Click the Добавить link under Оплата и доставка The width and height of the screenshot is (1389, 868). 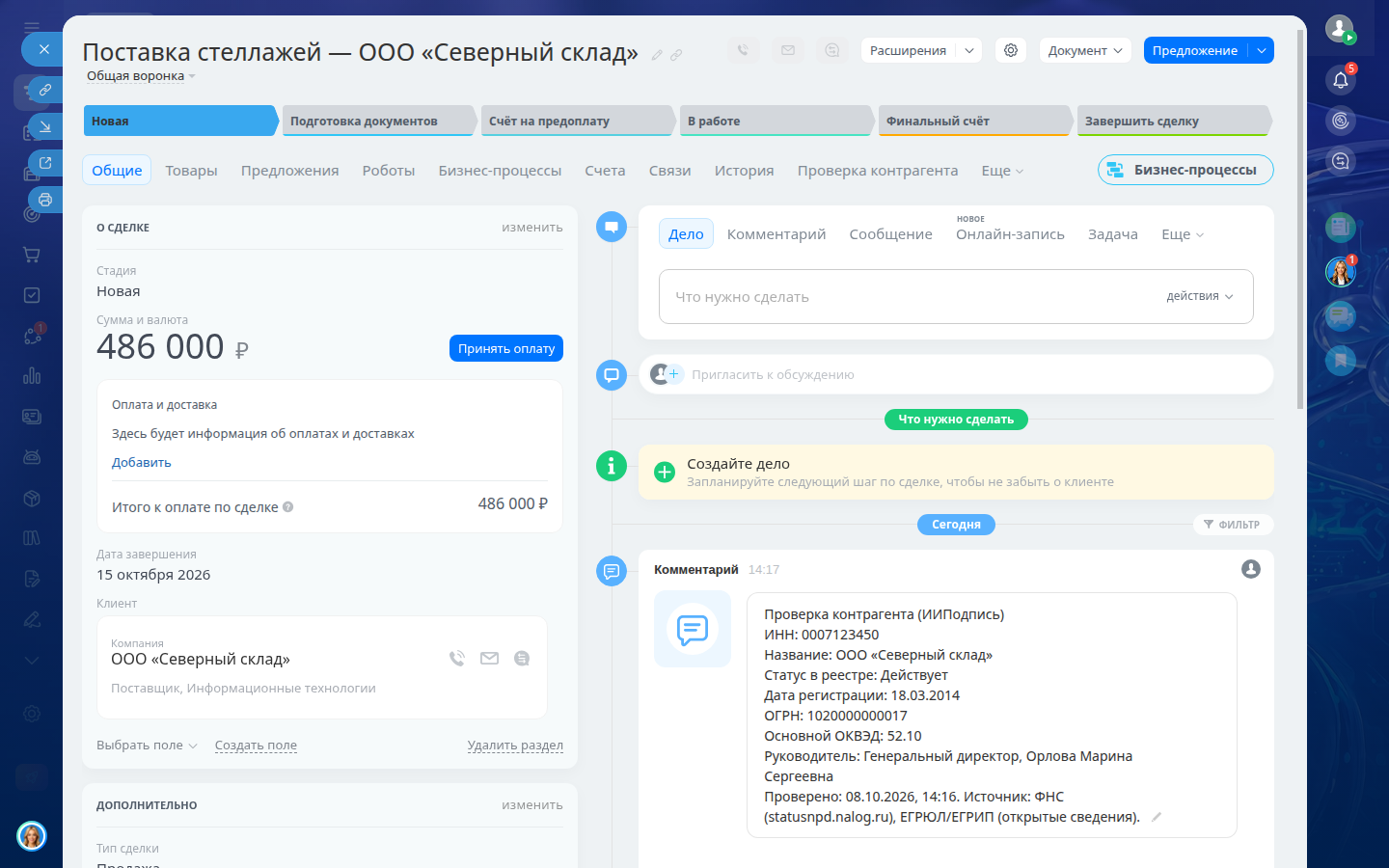(142, 463)
